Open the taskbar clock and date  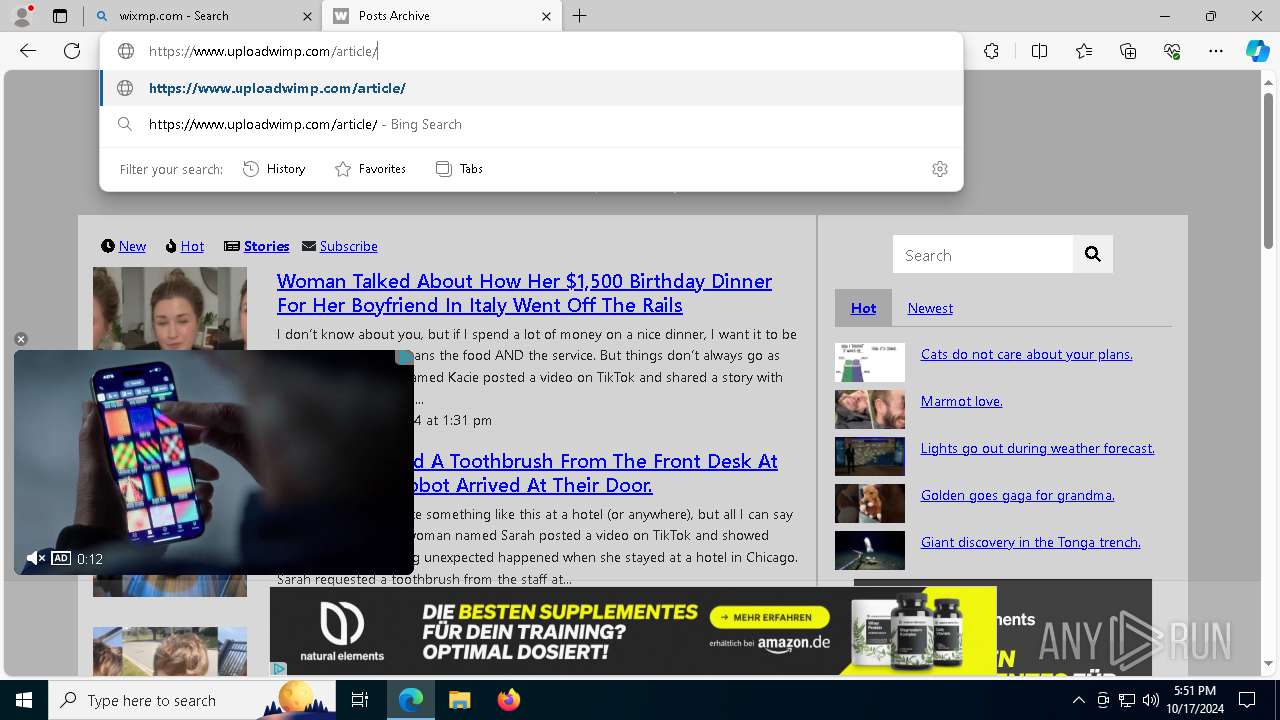(1194, 700)
